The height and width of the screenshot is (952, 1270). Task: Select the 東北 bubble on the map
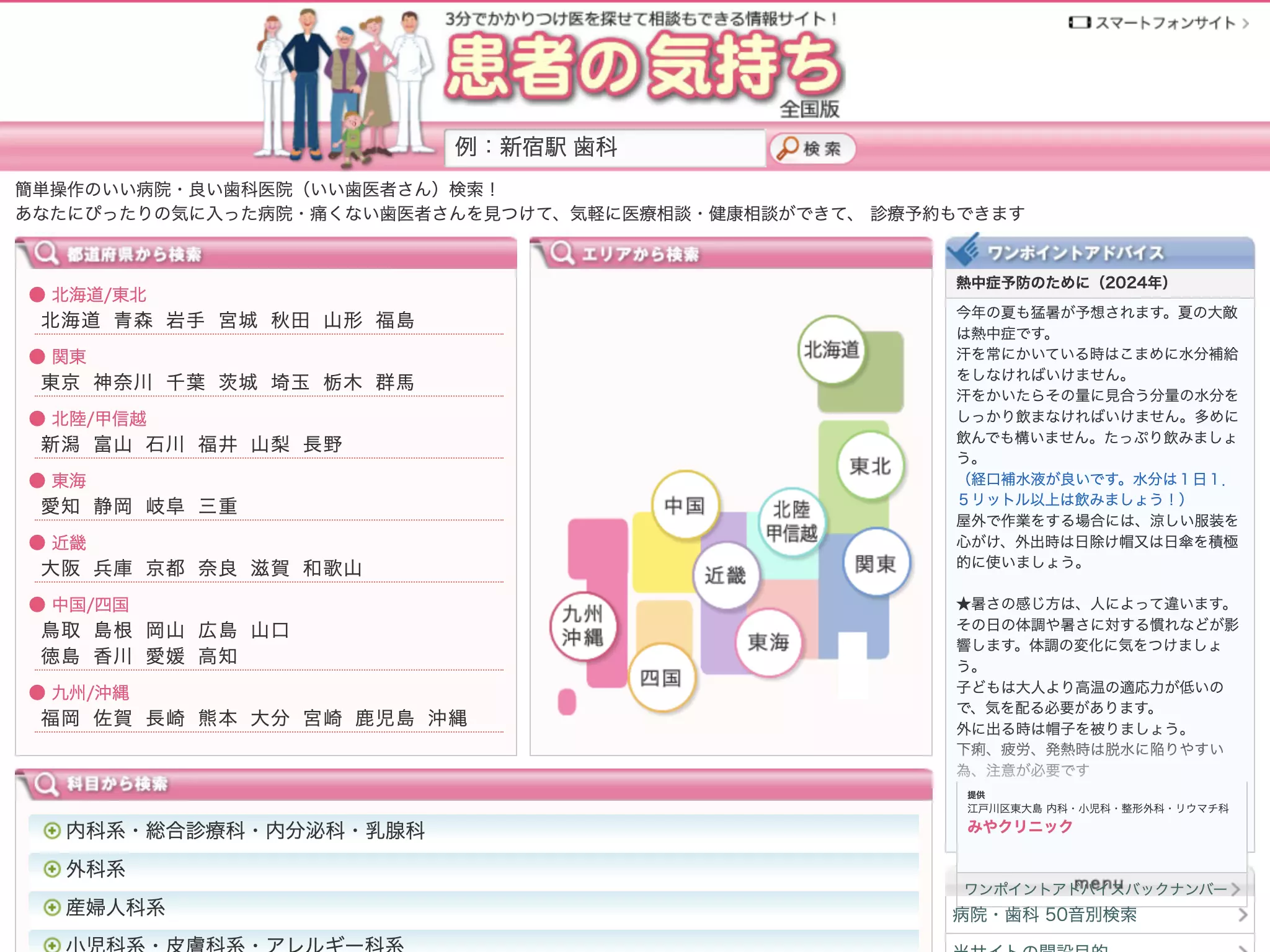tap(870, 466)
